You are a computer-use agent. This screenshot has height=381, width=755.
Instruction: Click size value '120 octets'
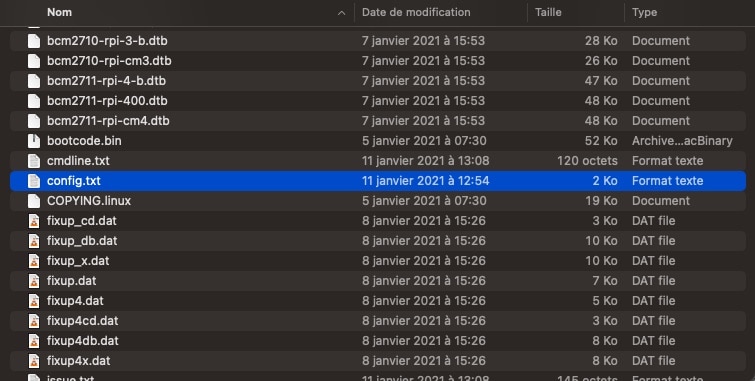tap(587, 161)
